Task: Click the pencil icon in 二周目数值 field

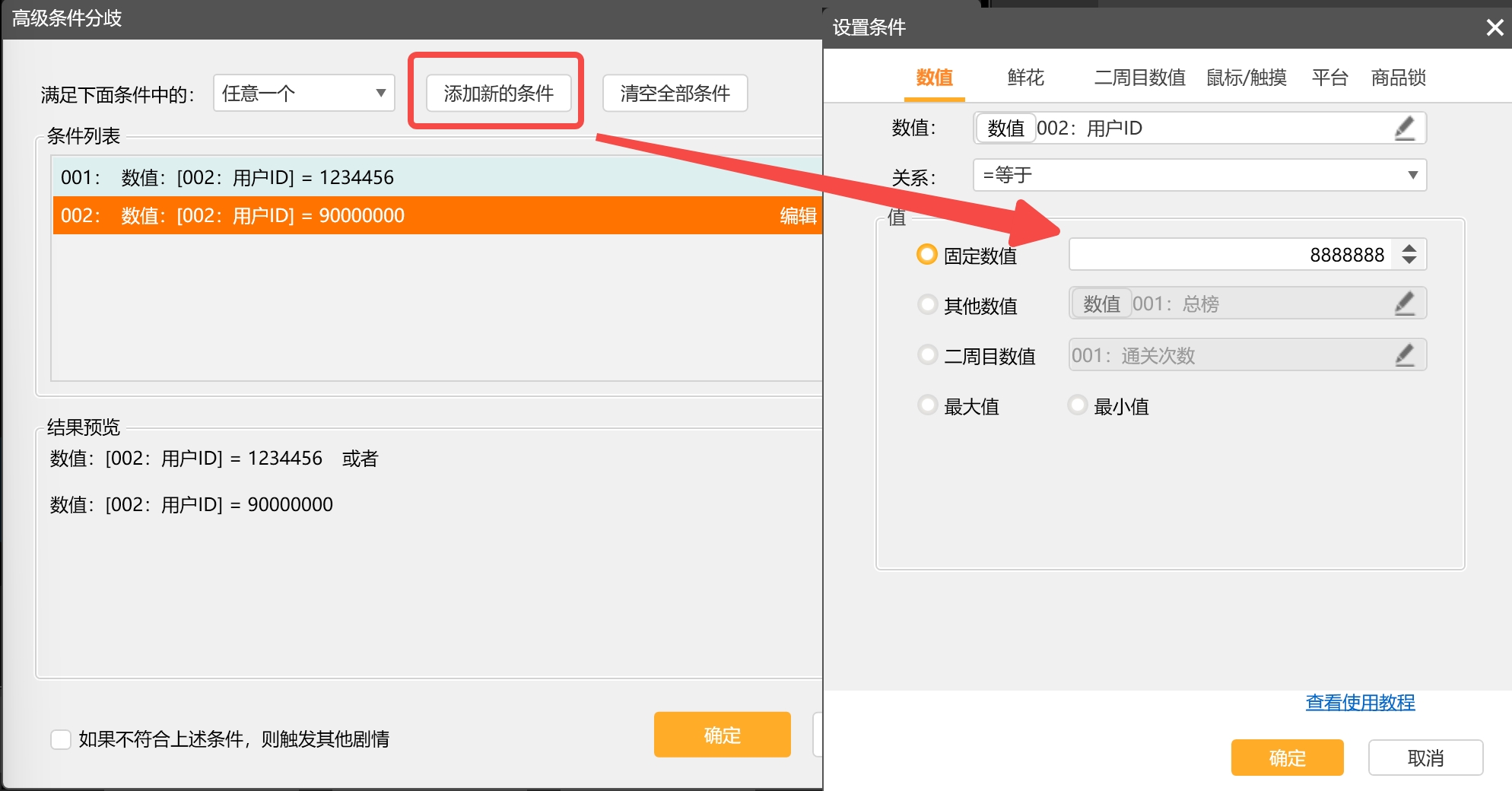Action: click(1404, 355)
